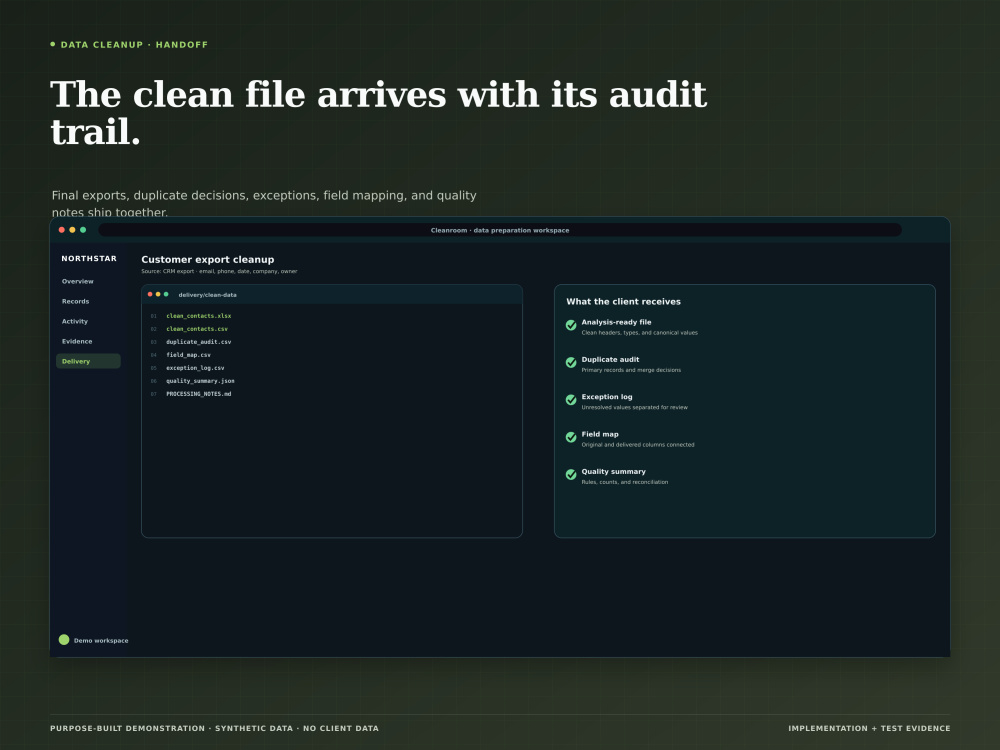Image resolution: width=1000 pixels, height=750 pixels.
Task: Click the Exception log title
Action: (607, 397)
